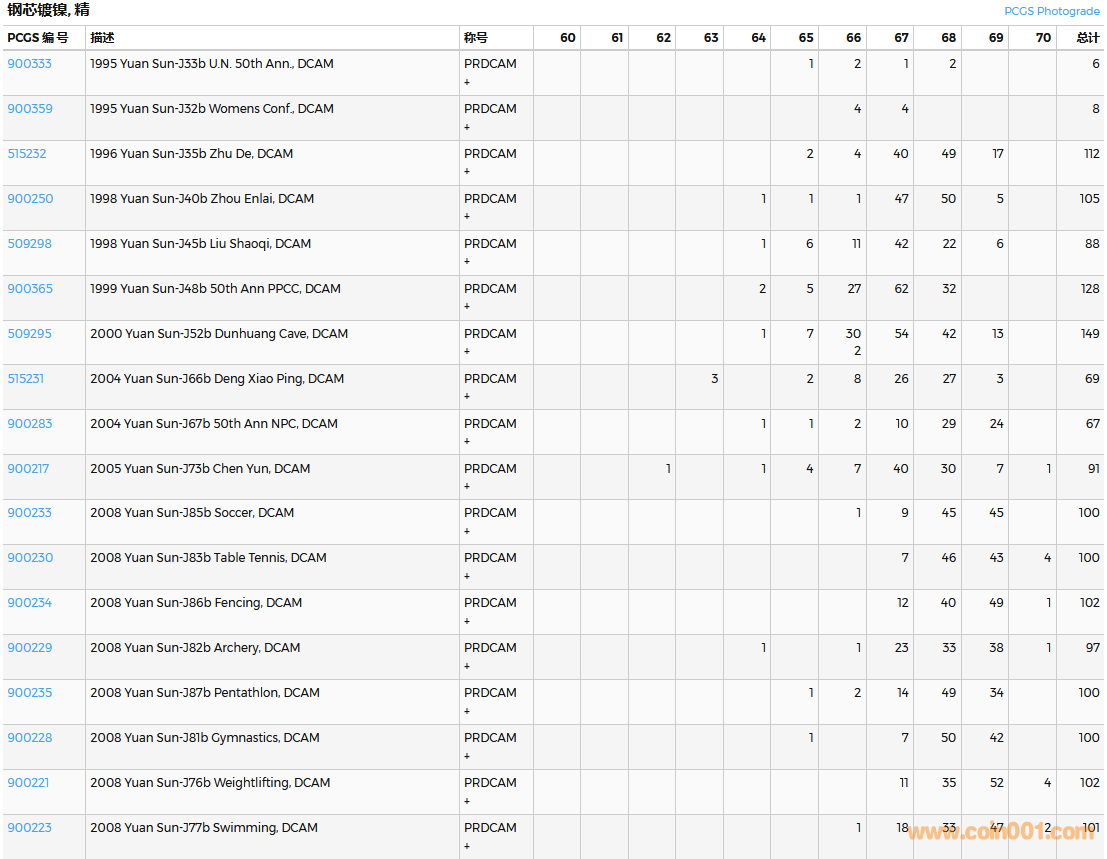Click PCGS number 900217 Chen Yun

(x=28, y=469)
